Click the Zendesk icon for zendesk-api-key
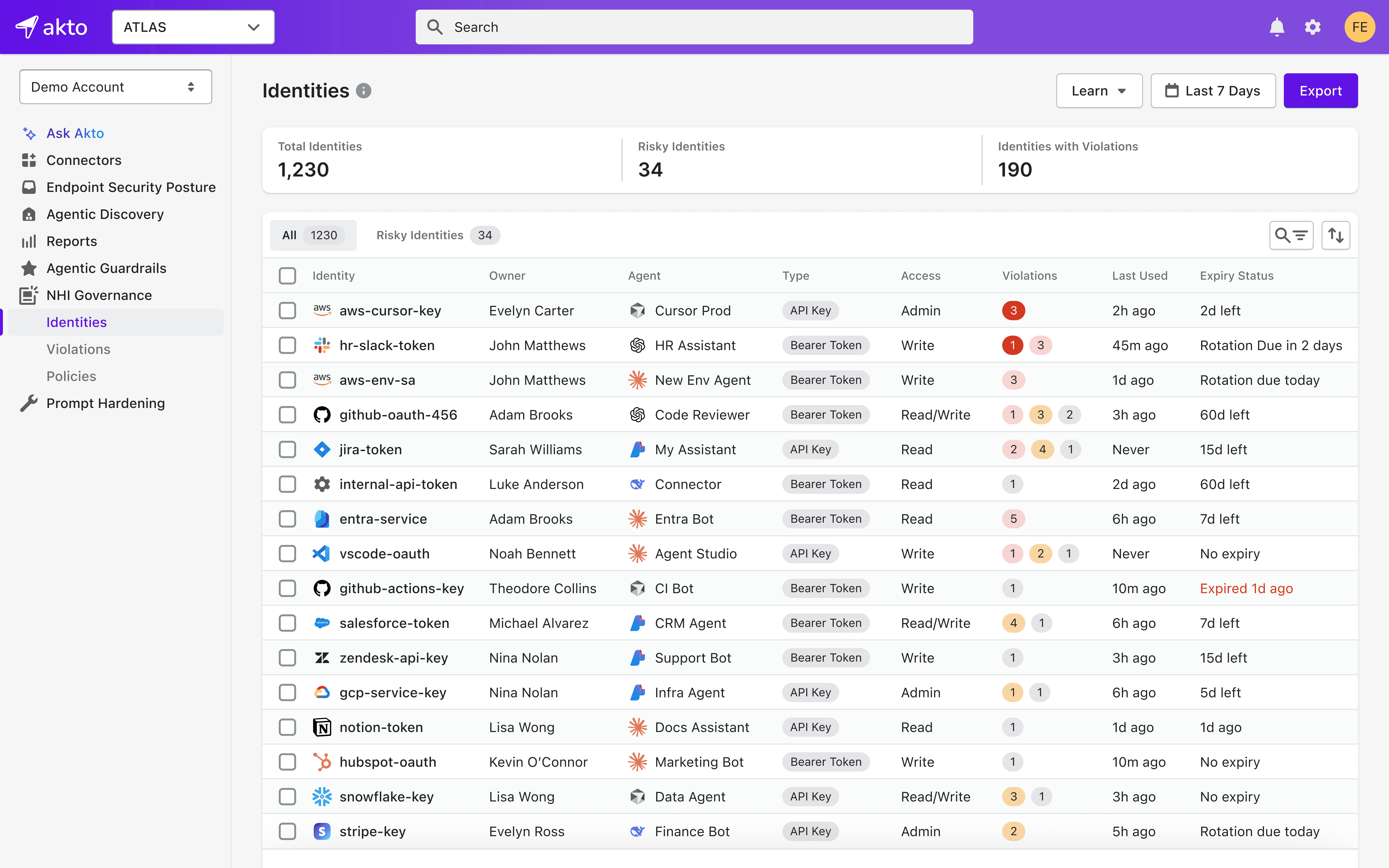This screenshot has height=868, width=1389. (x=322, y=658)
